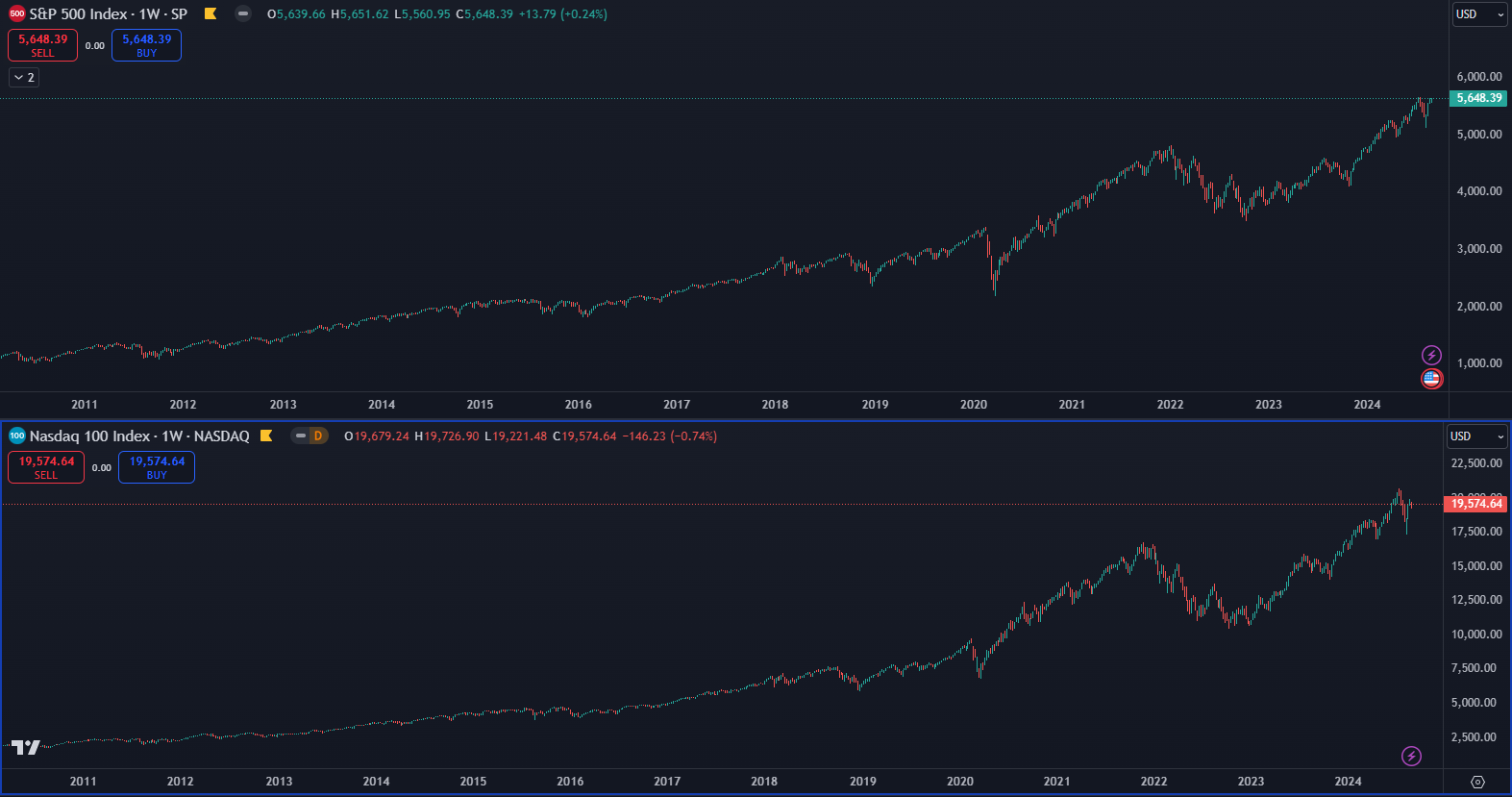Click the 2024 label on S&P 500 time axis
1512x797 pixels.
[1368, 405]
